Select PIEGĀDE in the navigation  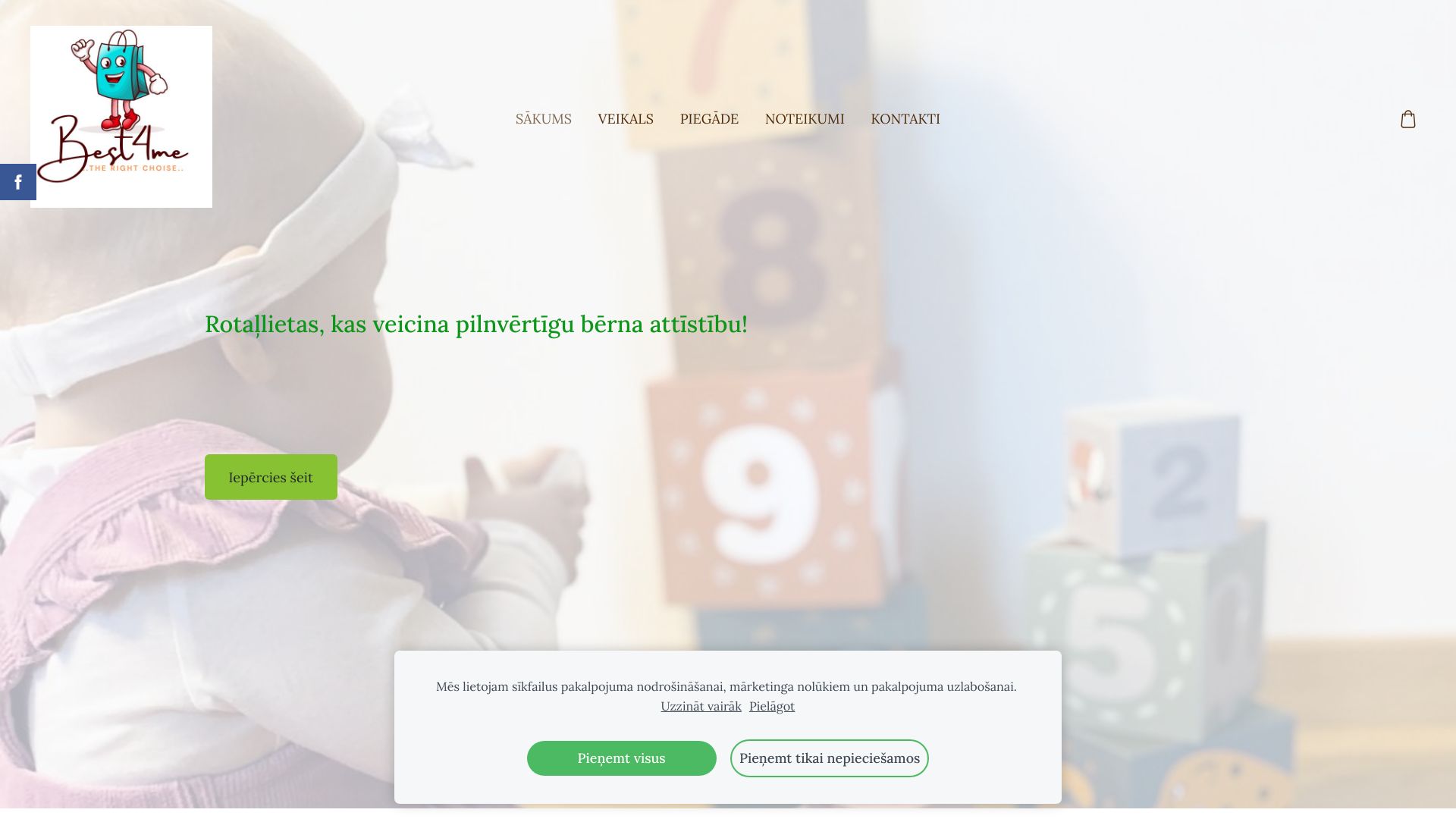709,119
